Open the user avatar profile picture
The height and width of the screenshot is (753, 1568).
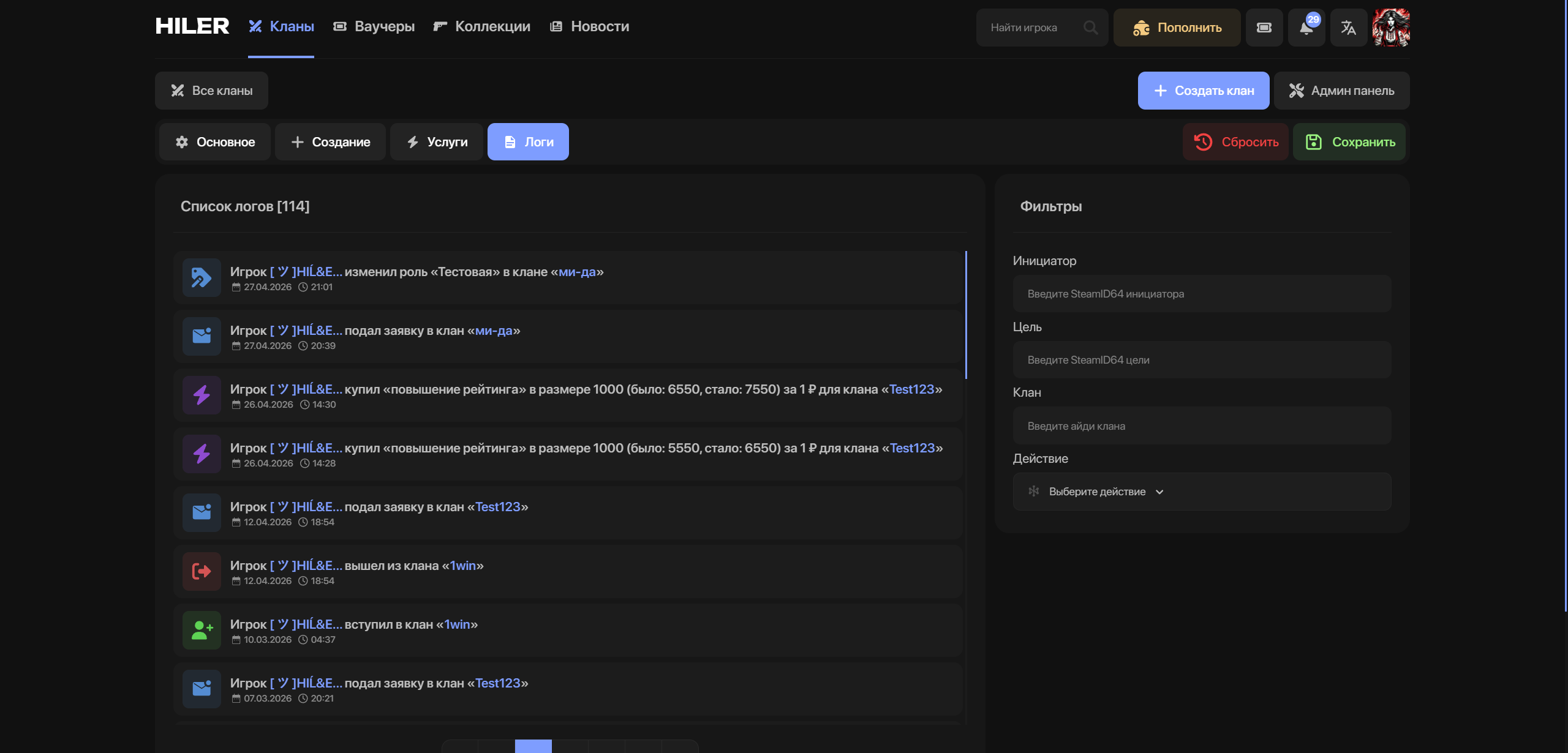[x=1391, y=28]
